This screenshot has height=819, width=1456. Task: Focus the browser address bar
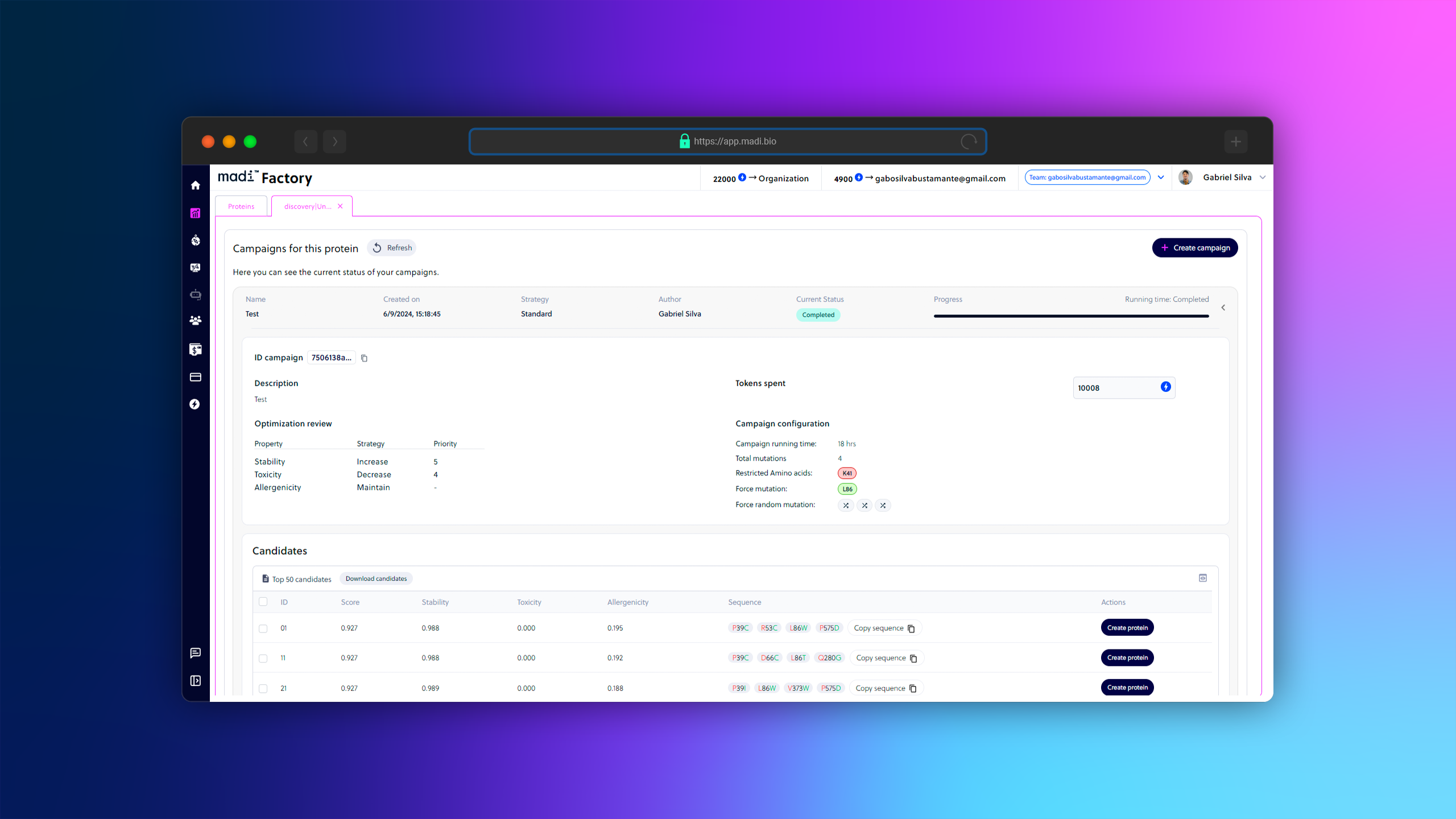pos(727,142)
